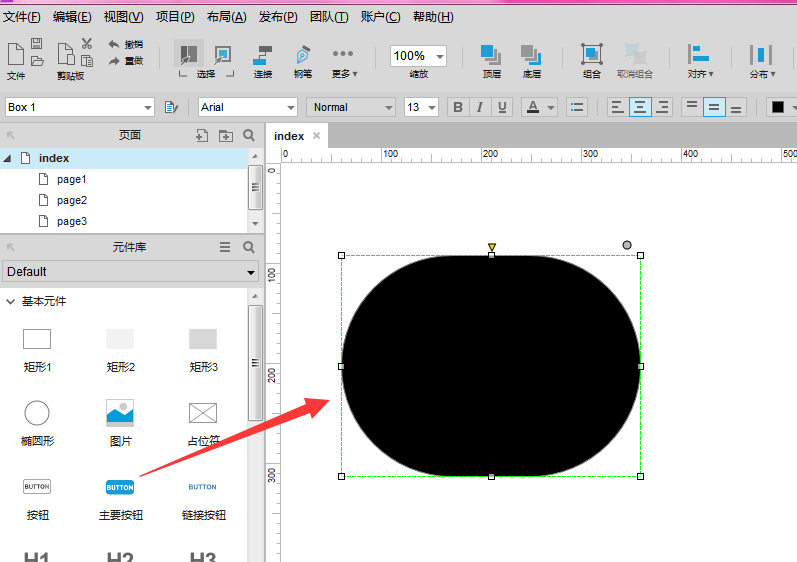
Task: Close the index tab
Action: click(x=317, y=136)
